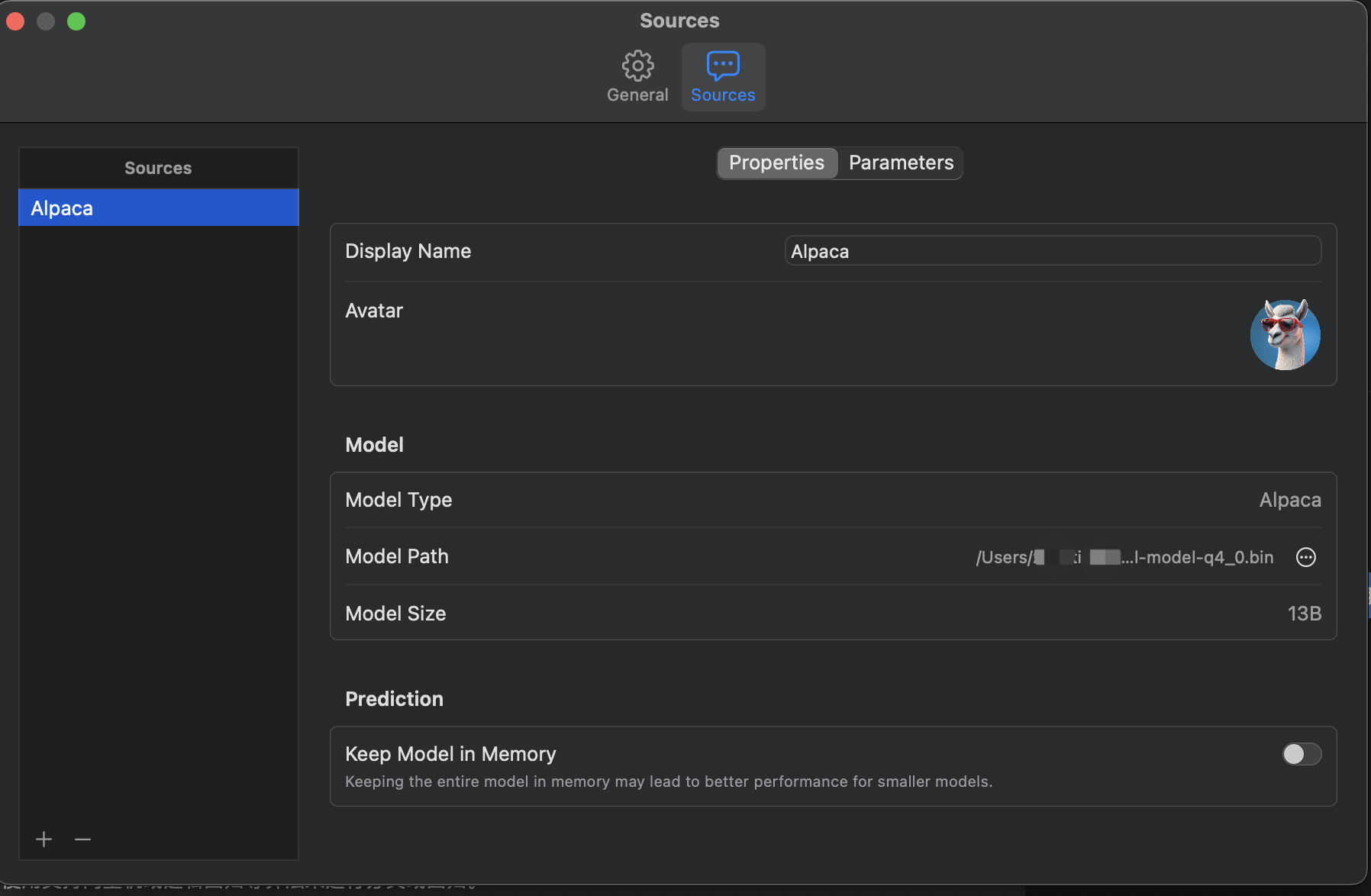Select the Properties segment

coord(777,163)
